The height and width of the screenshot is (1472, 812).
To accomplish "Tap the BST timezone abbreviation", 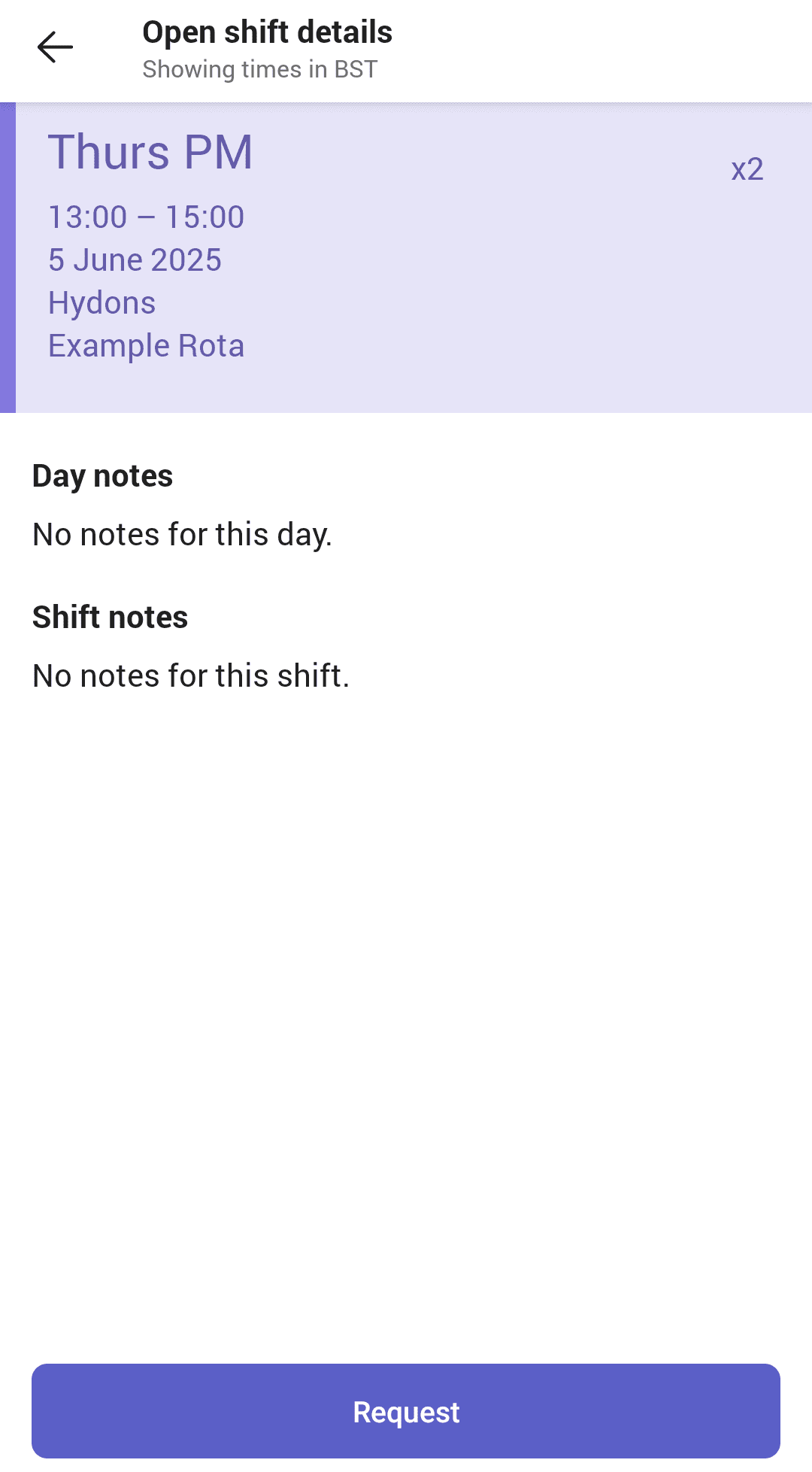I will pos(356,69).
